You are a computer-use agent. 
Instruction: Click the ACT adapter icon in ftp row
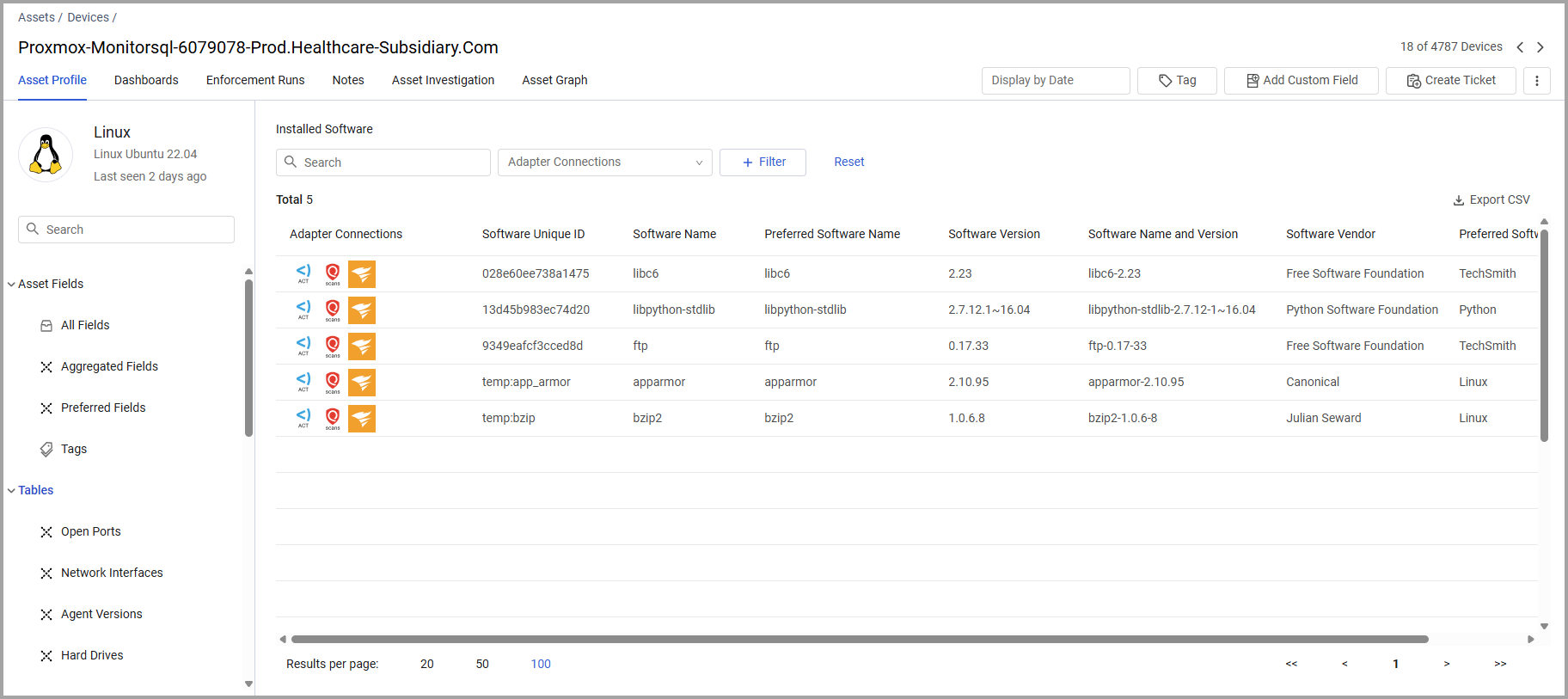coord(303,346)
